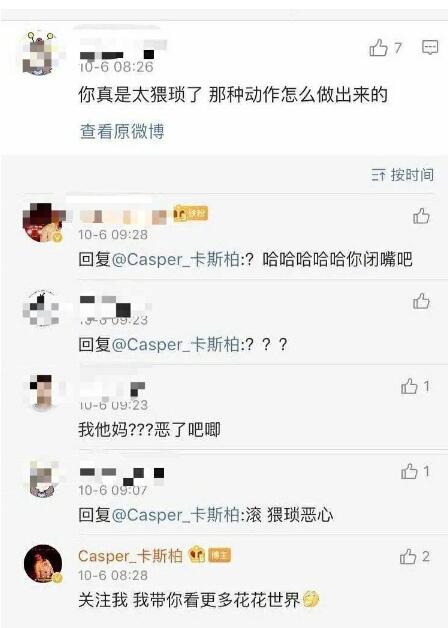Open the 查看原微博 link
The width and height of the screenshot is (448, 628).
pos(122,131)
